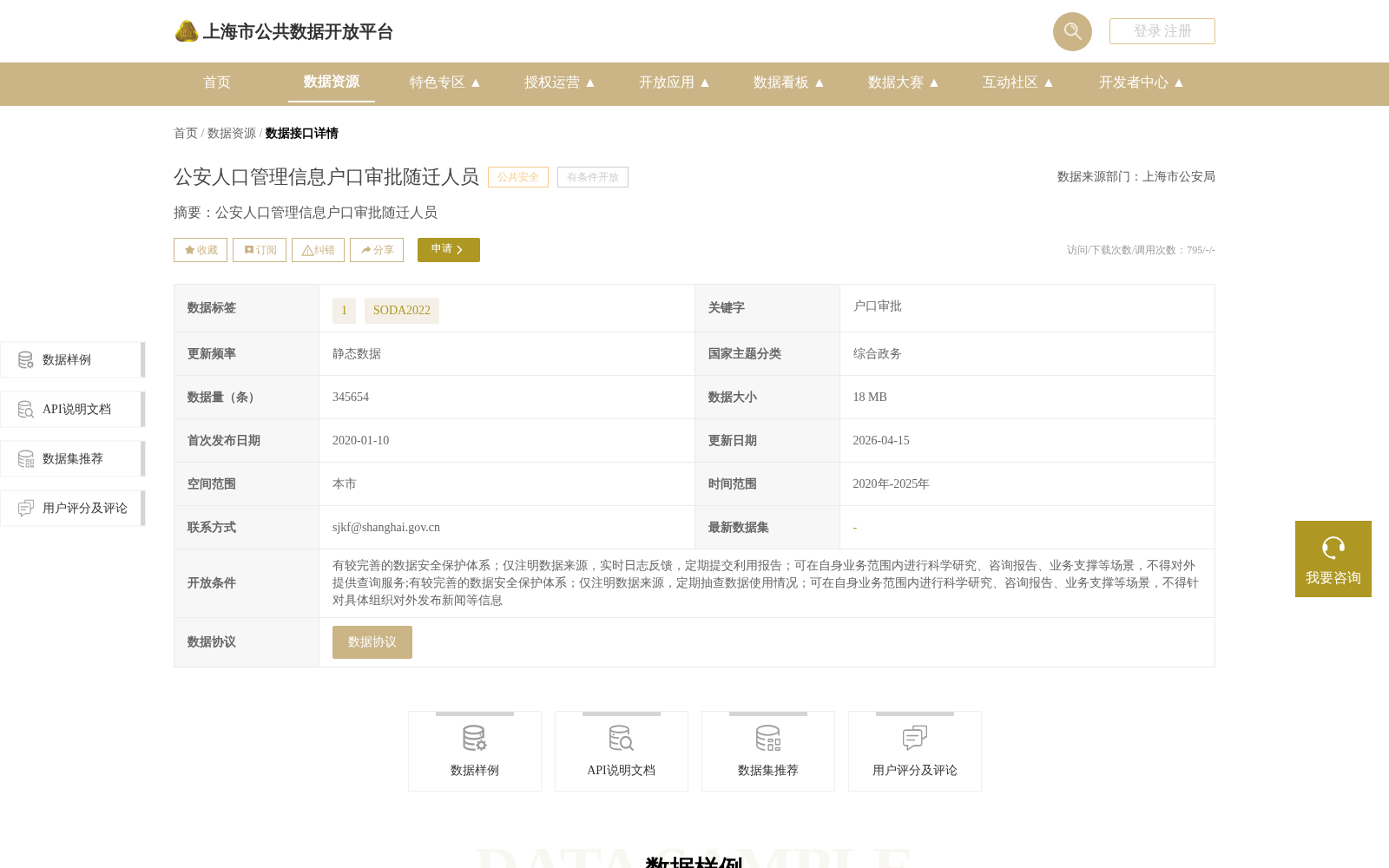
Task: Click sidebar label 数据样例
Action: click(x=67, y=359)
